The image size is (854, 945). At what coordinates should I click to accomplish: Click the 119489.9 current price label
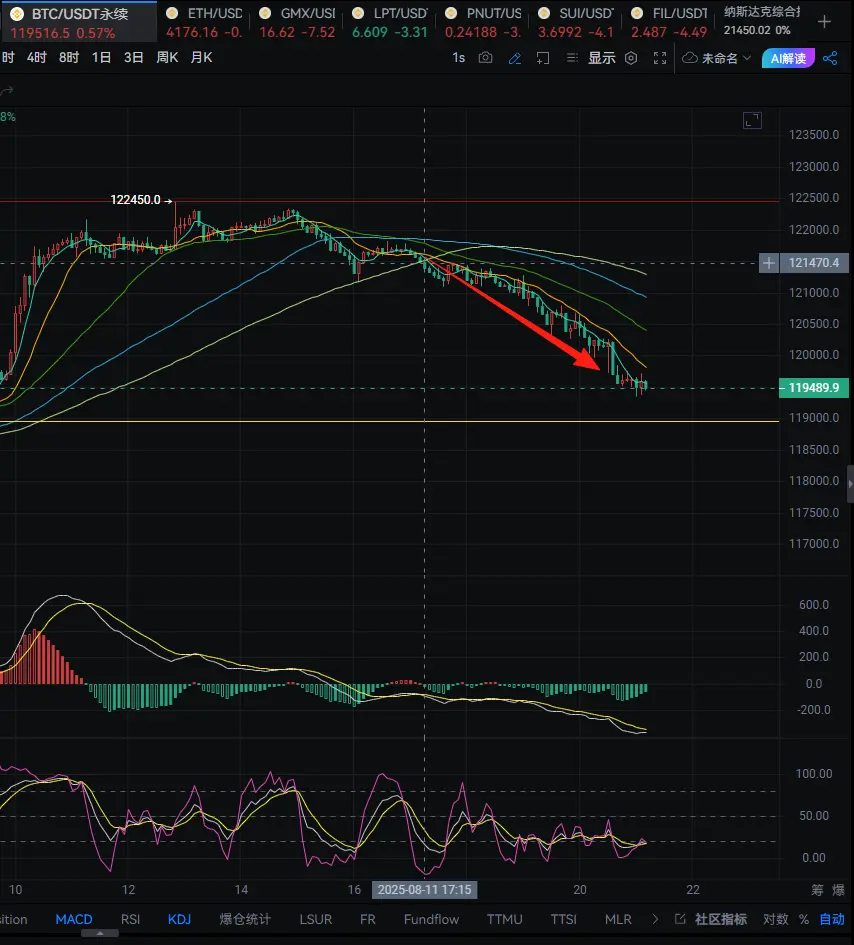pos(814,388)
